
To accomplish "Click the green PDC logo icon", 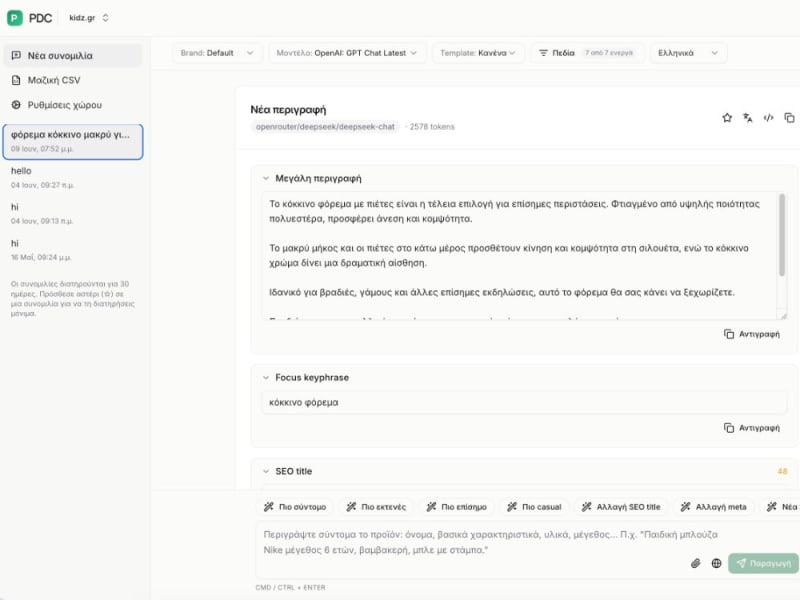I will pos(15,18).
